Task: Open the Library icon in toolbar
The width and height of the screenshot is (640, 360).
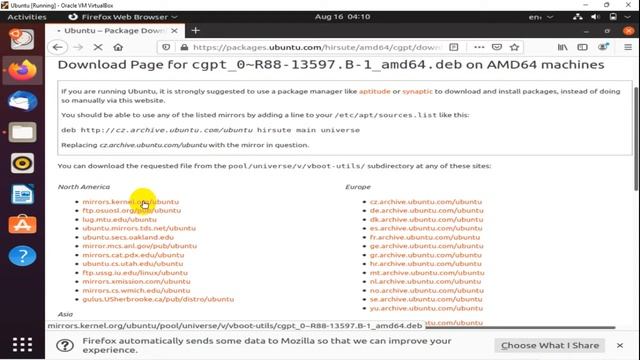Action: tap(562, 47)
